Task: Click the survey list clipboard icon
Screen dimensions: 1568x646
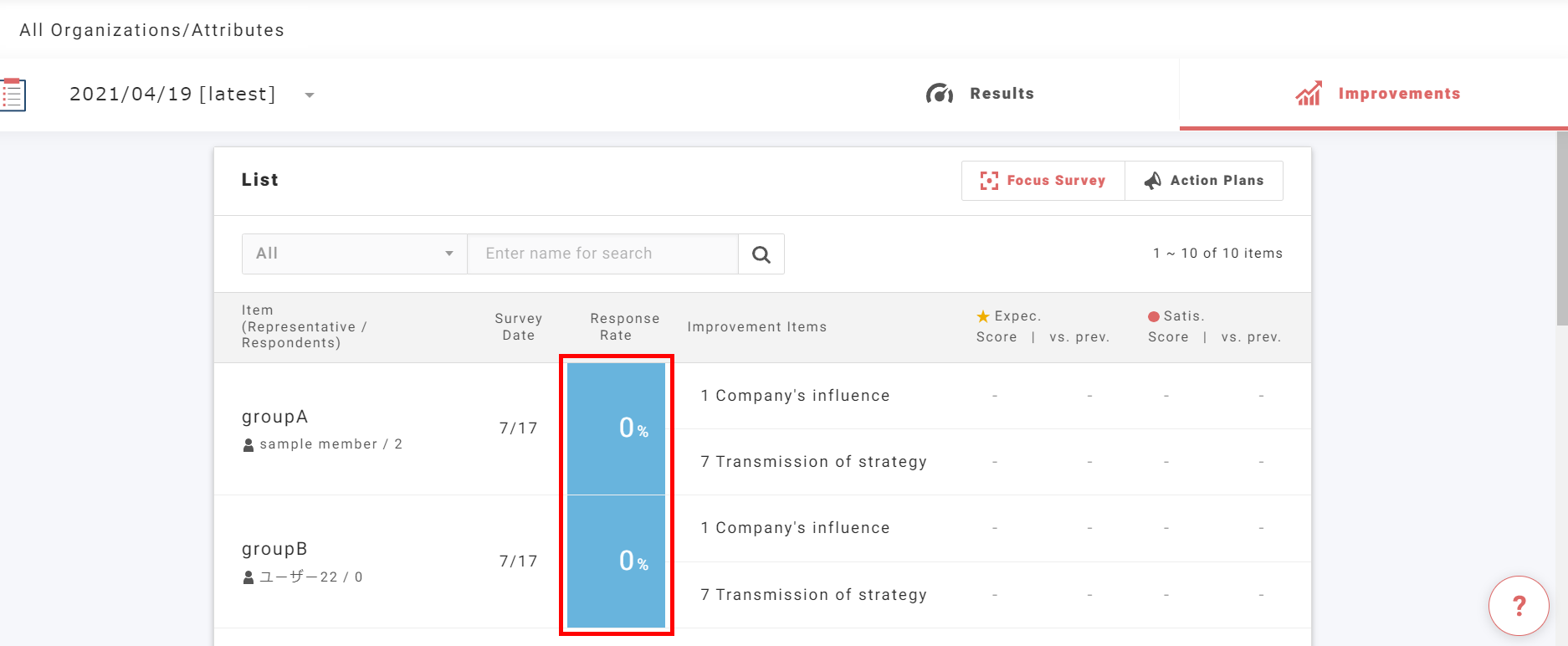Action: tap(13, 95)
